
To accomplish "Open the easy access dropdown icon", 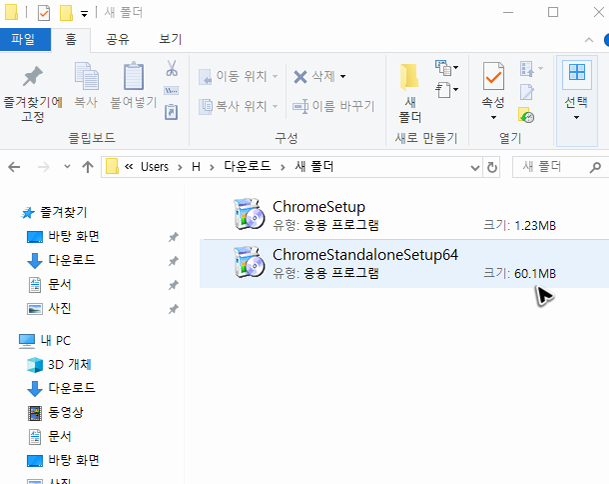I will click(447, 90).
